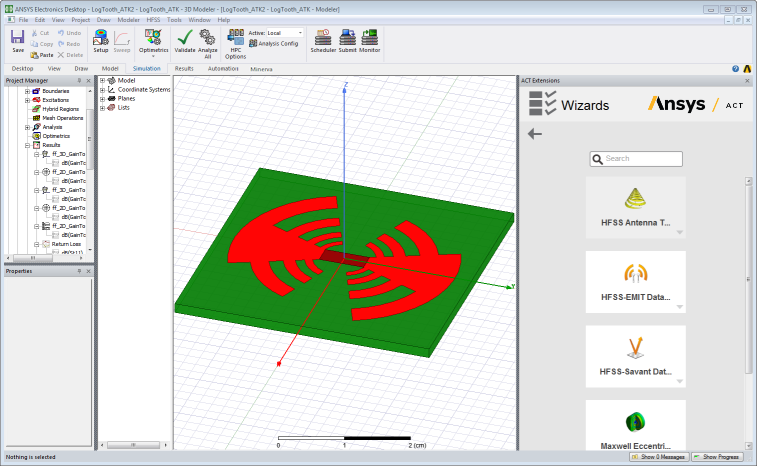Collapse the Results node in Project Manager
The image size is (757, 466).
[27, 145]
